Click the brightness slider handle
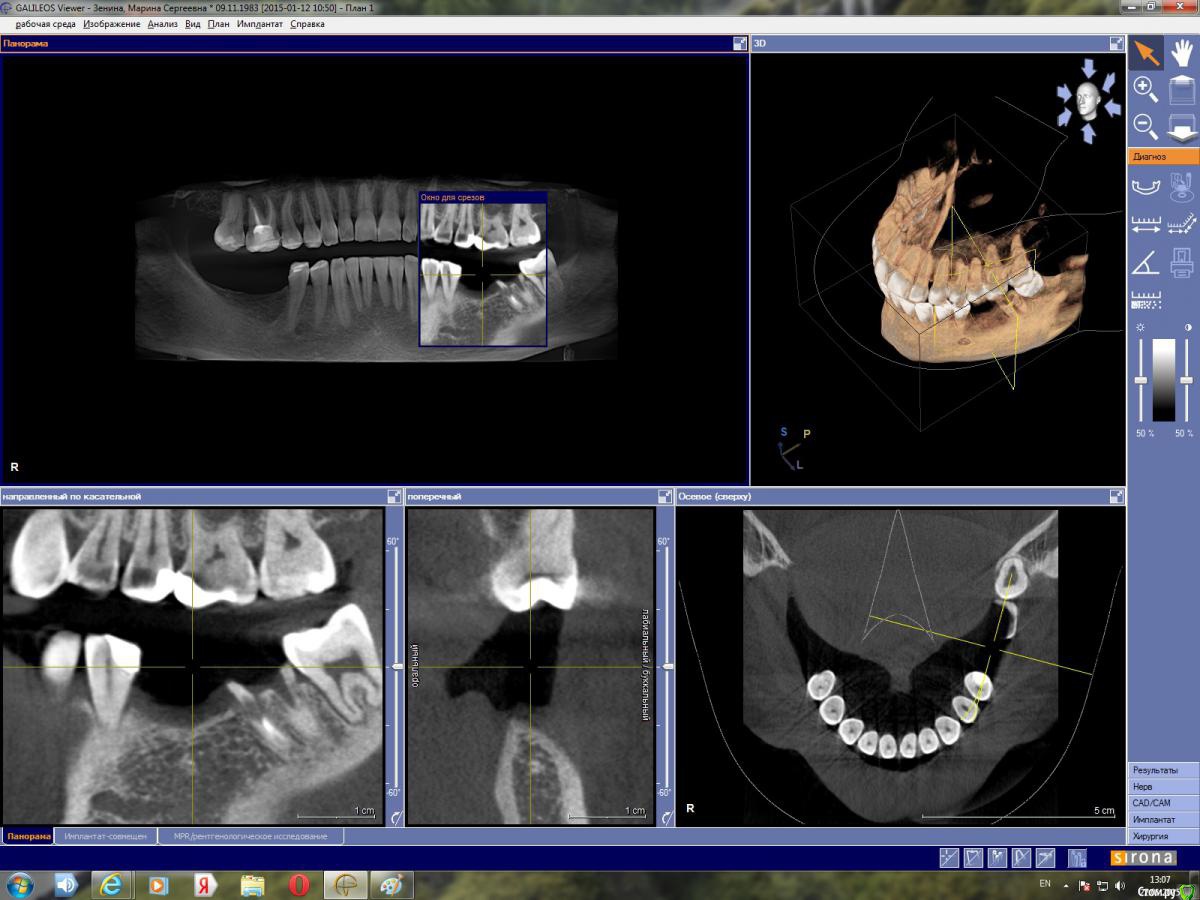This screenshot has height=900, width=1200. 1140,381
